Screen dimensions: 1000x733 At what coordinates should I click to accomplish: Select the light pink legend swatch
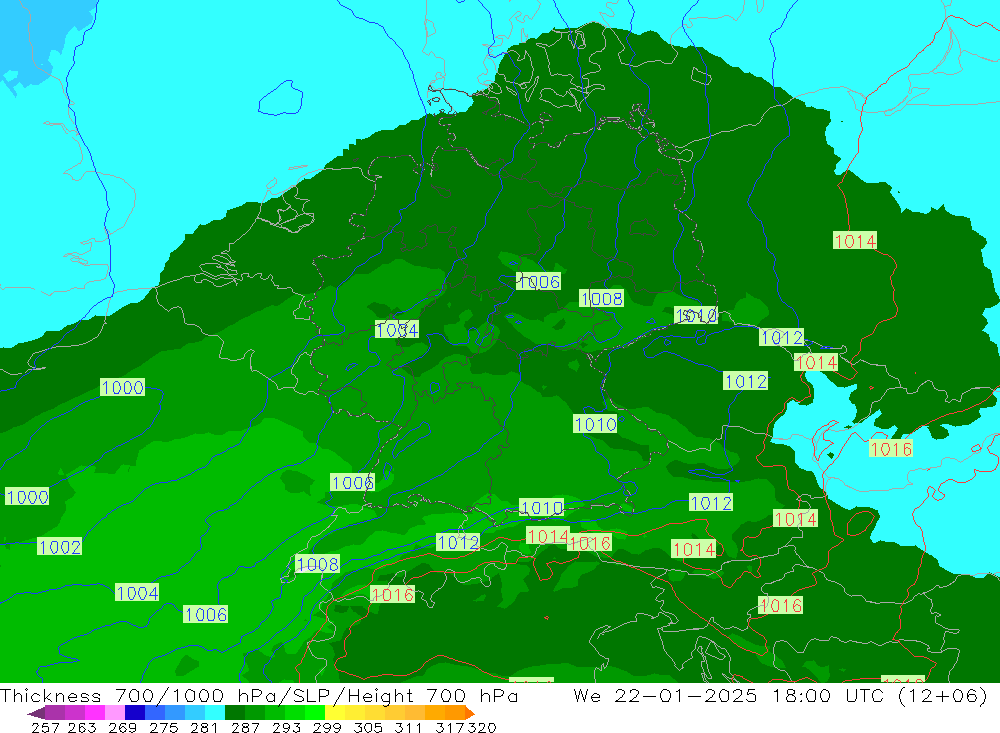click(115, 713)
